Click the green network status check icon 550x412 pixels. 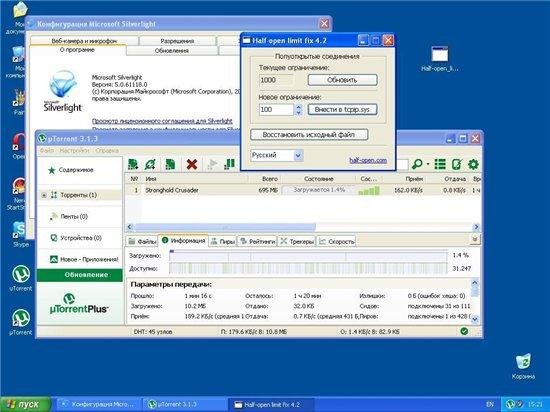pos(464,331)
